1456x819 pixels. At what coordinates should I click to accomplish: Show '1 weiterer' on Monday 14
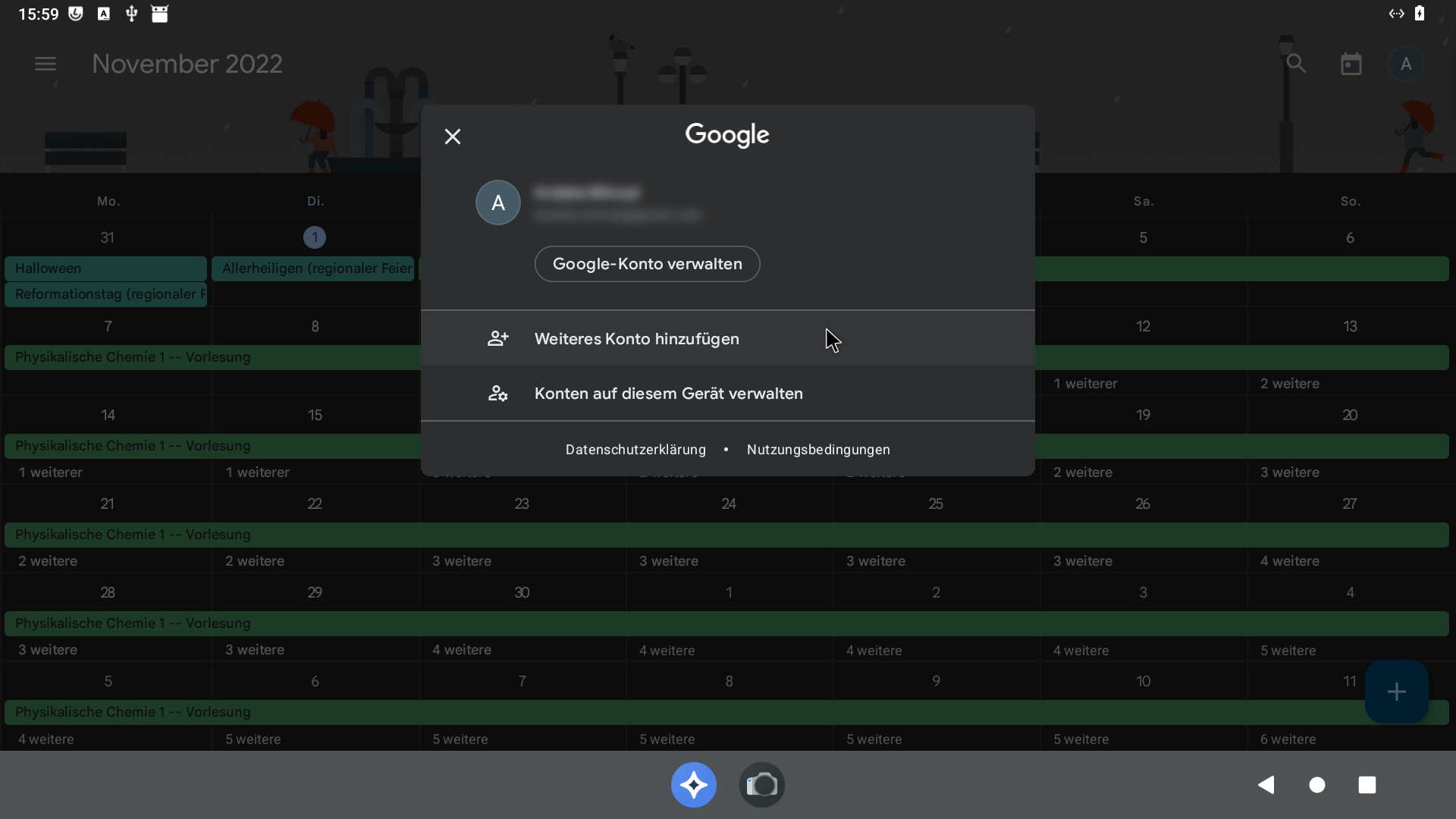[x=50, y=472]
